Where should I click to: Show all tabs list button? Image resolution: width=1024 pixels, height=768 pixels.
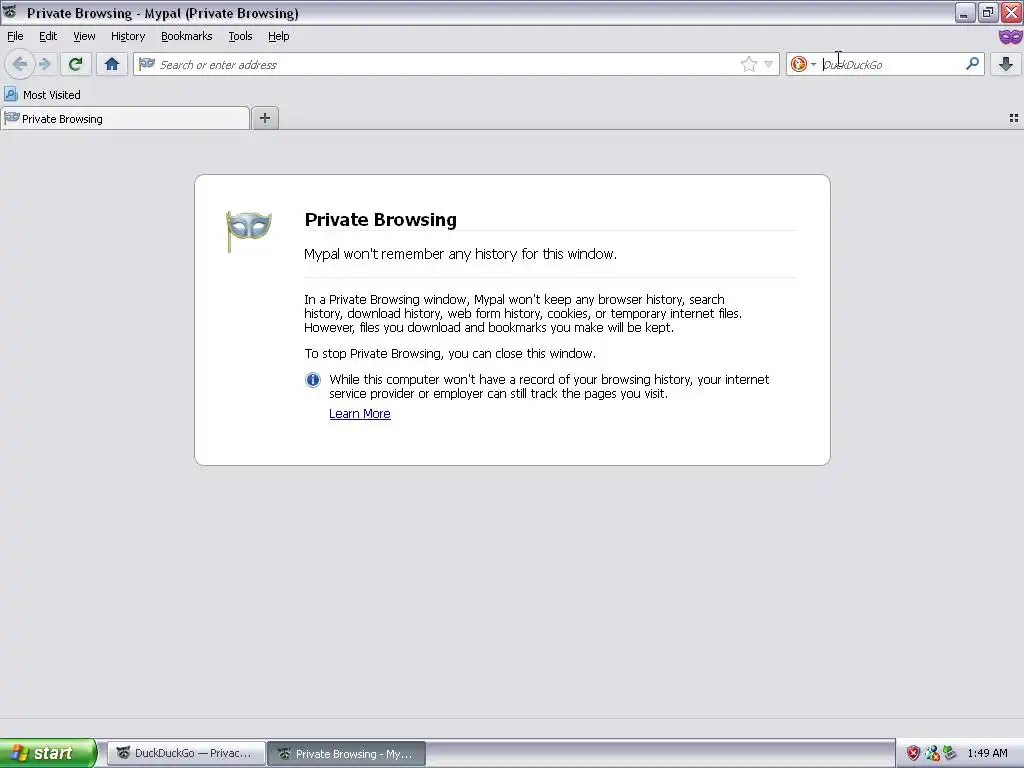tap(1014, 118)
